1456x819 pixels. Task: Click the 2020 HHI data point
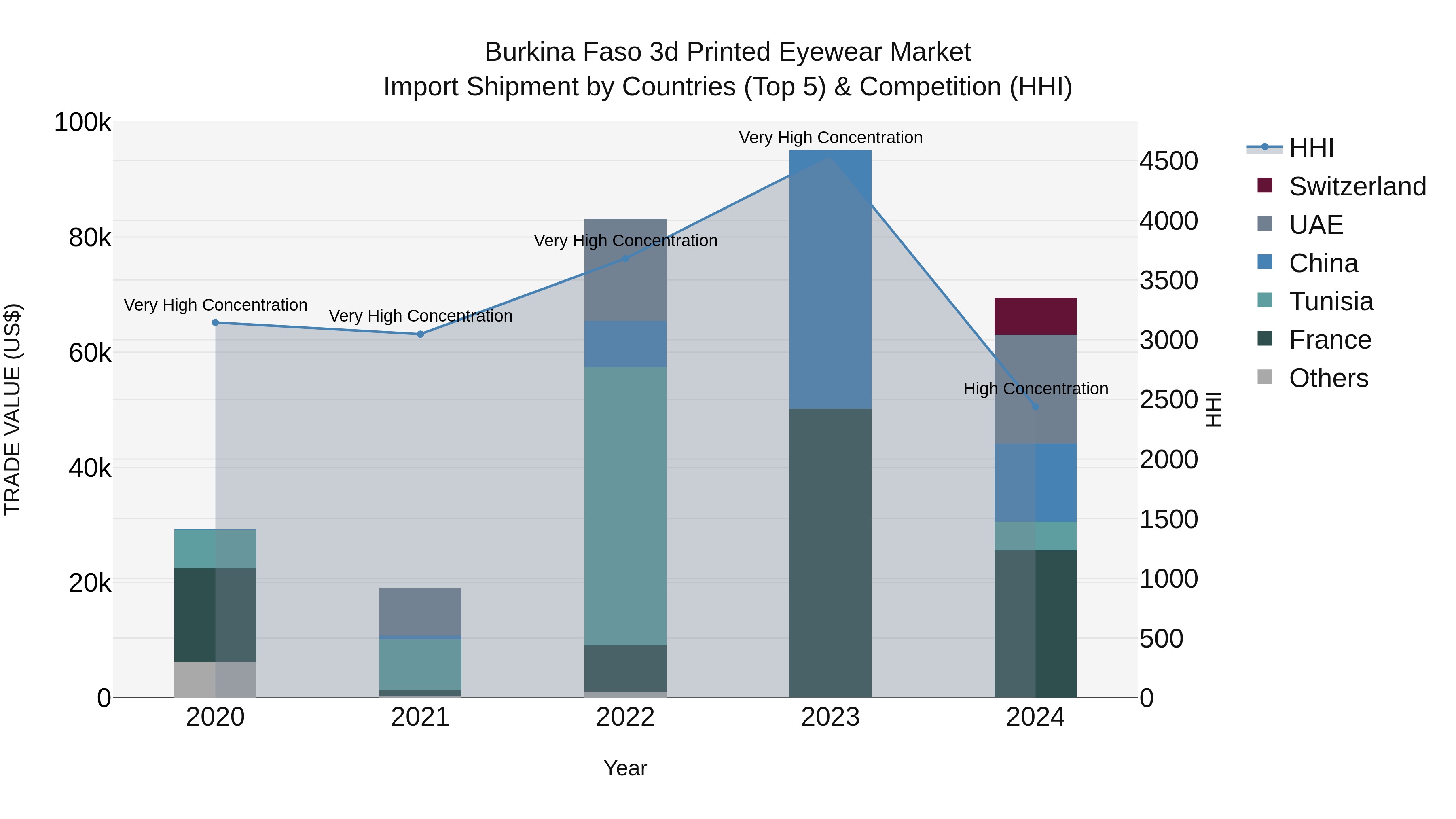click(215, 323)
